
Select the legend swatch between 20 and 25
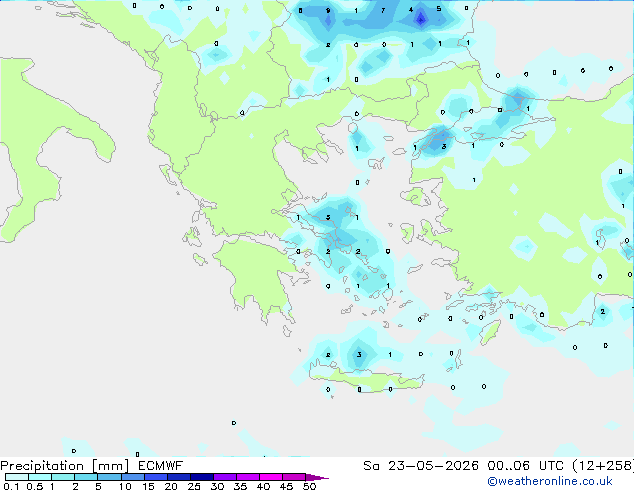[x=179, y=477]
